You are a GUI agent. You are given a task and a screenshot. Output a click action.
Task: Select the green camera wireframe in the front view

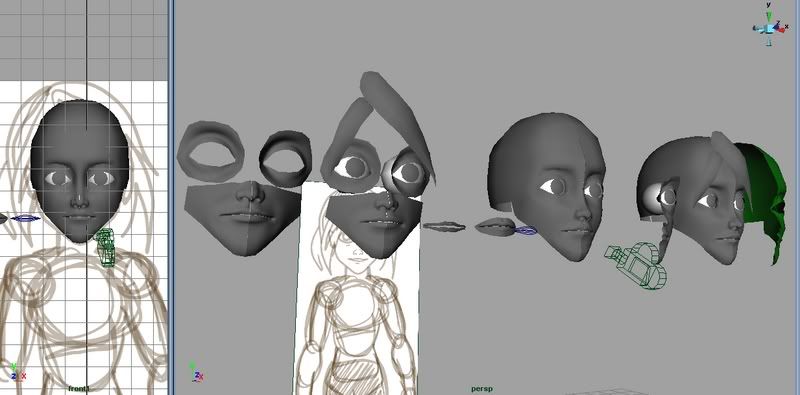[106, 247]
